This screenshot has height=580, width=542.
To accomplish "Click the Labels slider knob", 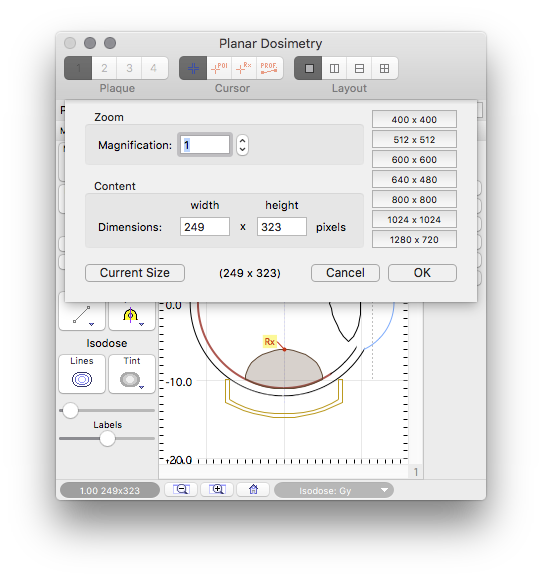I will click(x=107, y=439).
